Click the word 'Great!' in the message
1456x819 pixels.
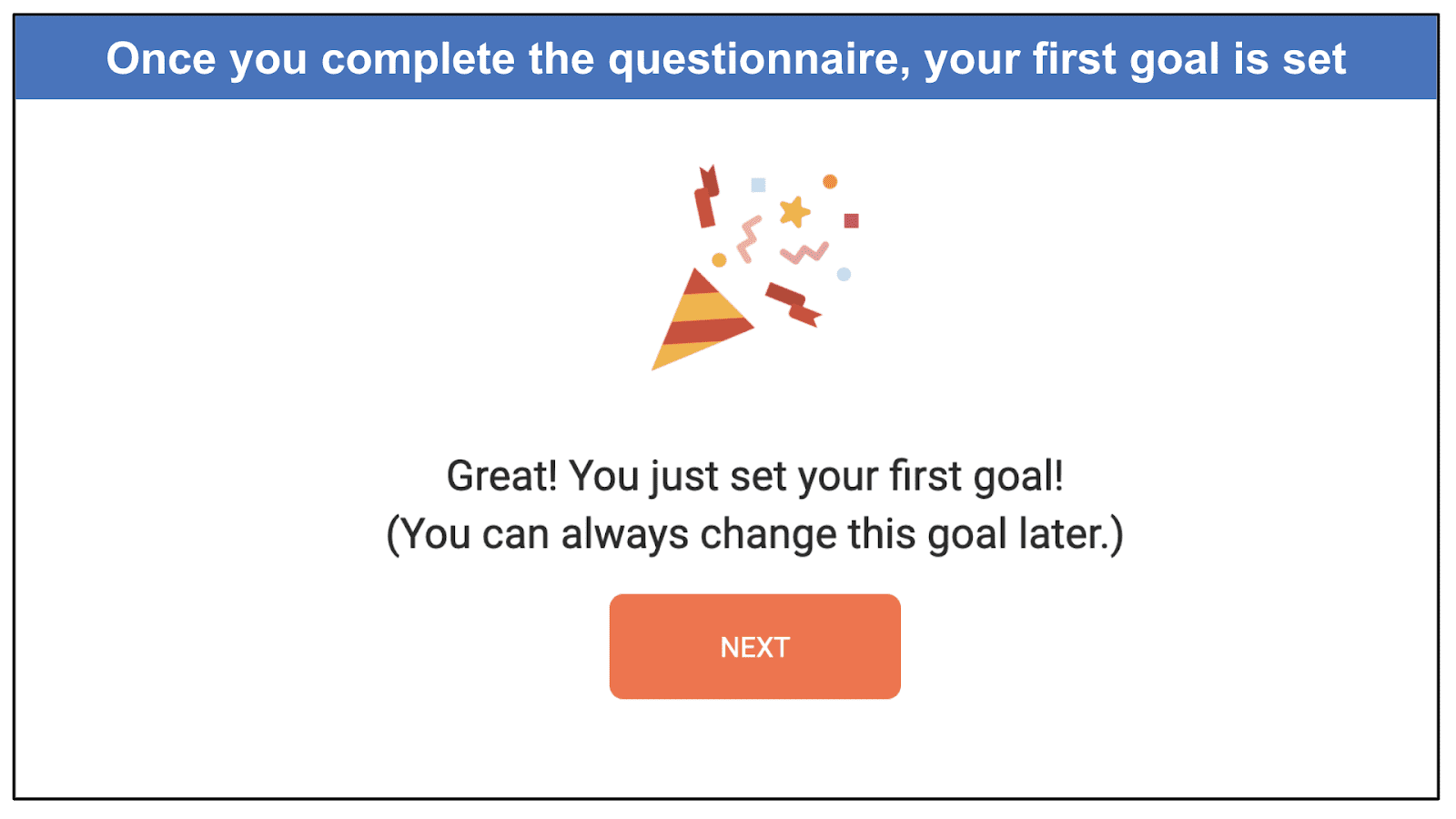coord(501,476)
